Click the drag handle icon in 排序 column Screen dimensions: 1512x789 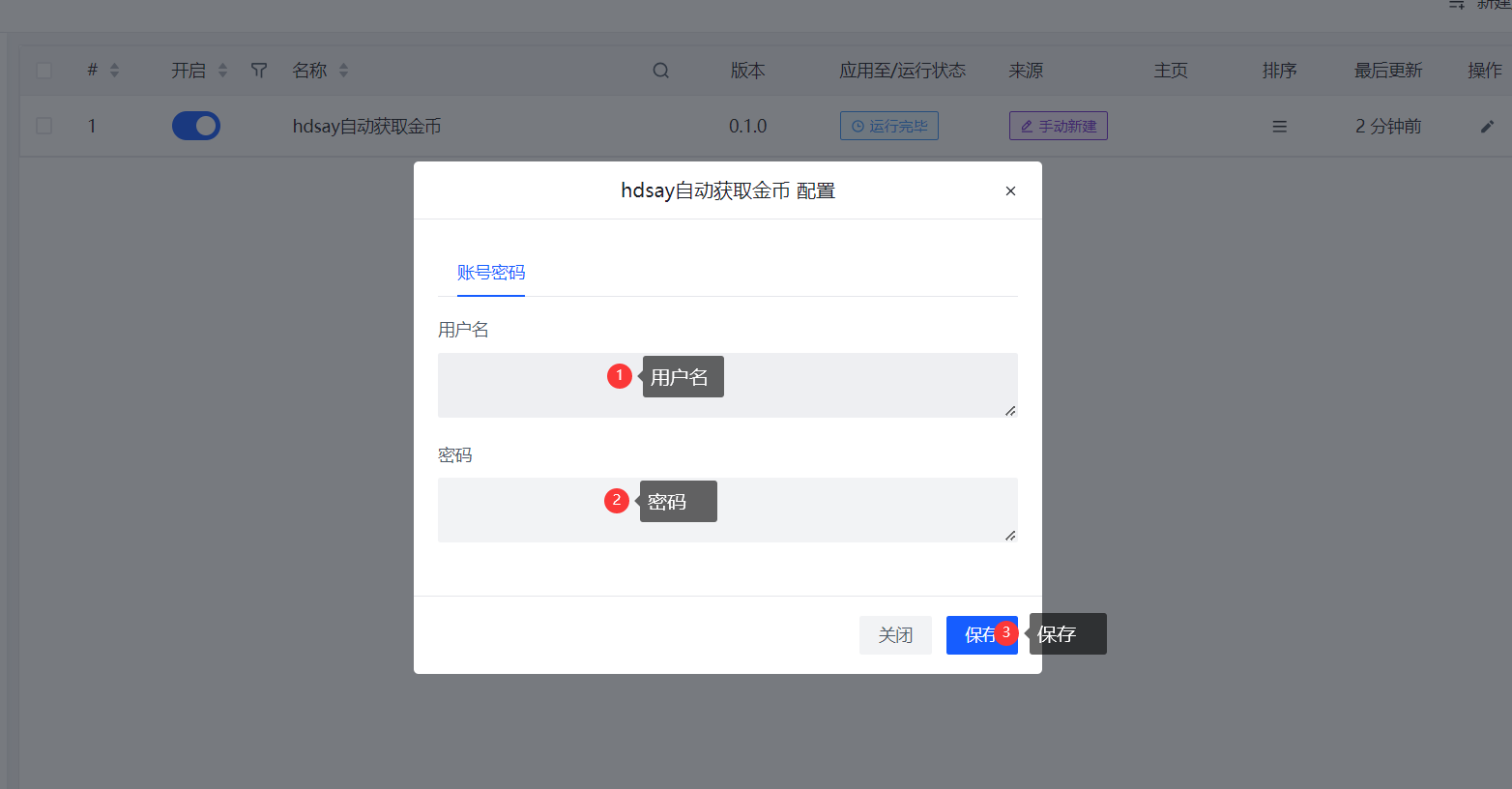pos(1279,127)
